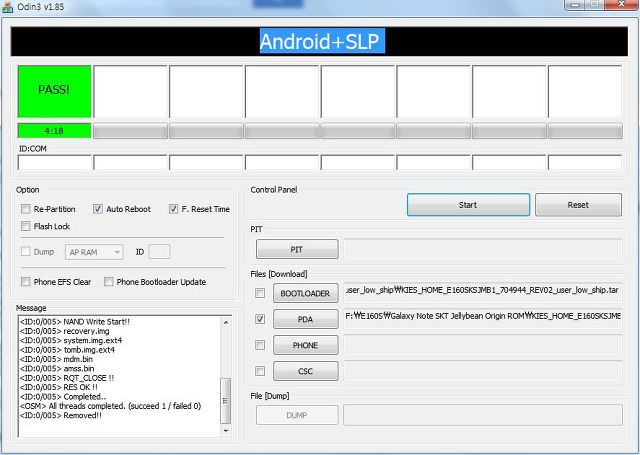Select the 'tomb.img.ext4' log line
This screenshot has height=455, width=640.
[67, 350]
